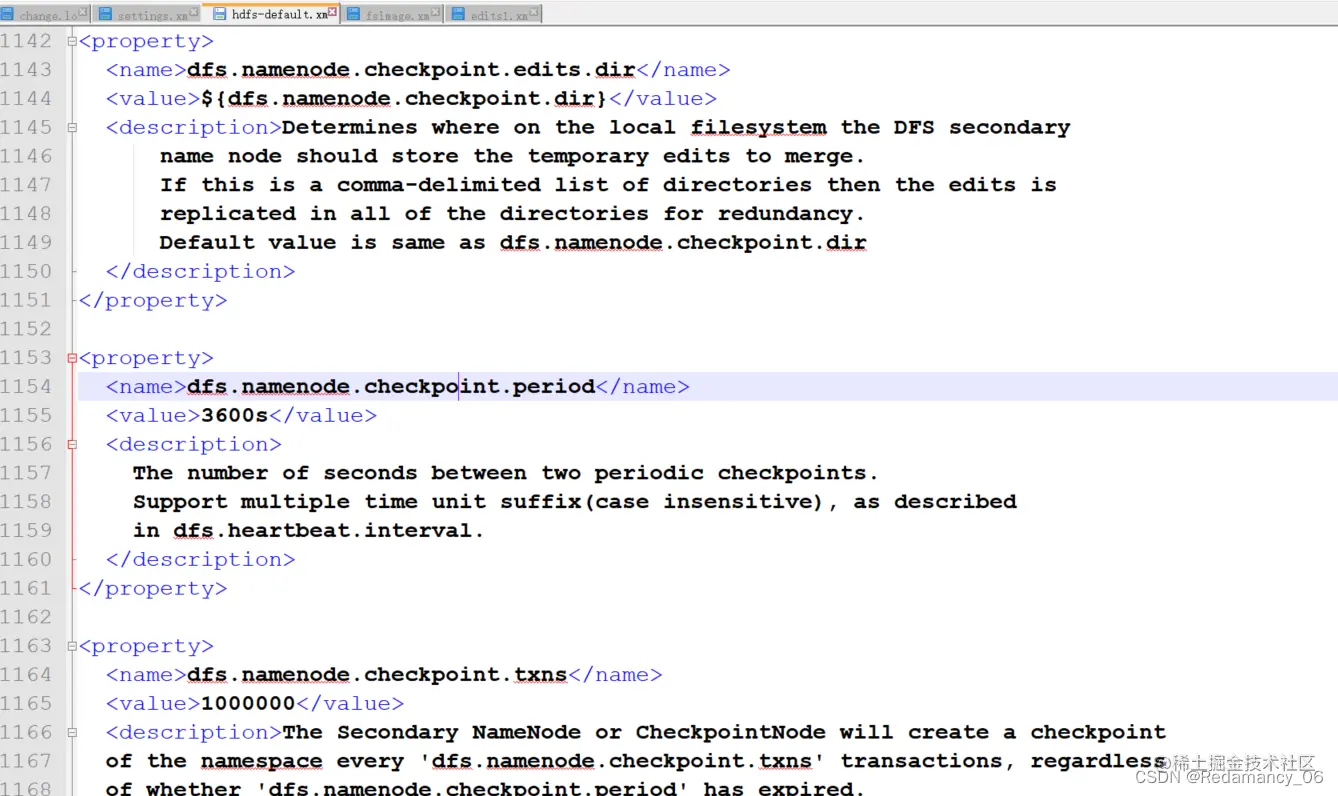Image resolution: width=1338 pixels, height=796 pixels.
Task: Close the edits1.xm tab
Action: pos(536,12)
